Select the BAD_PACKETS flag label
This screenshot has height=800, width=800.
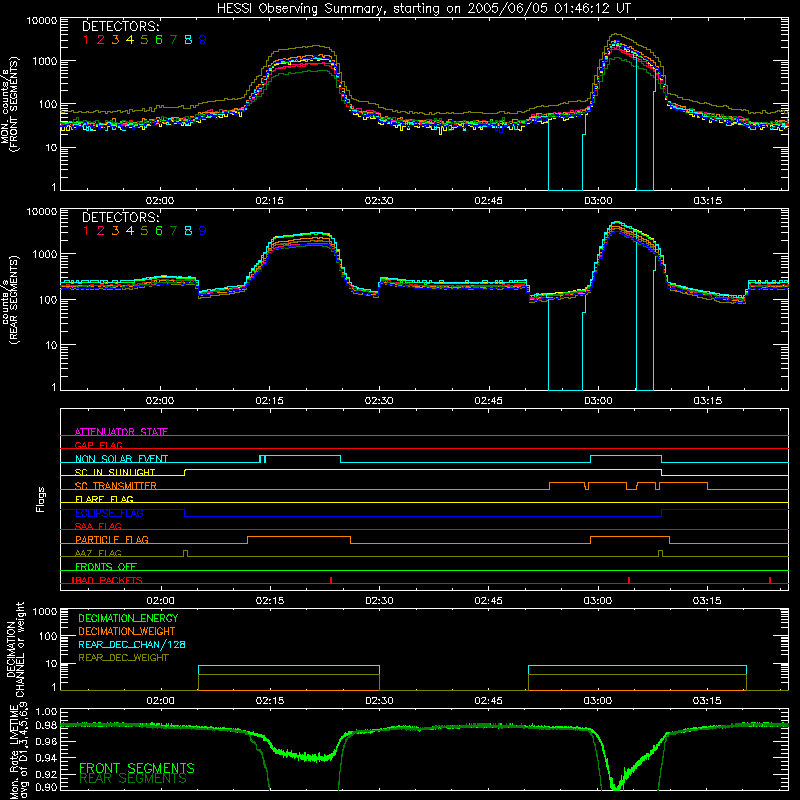pos(108,580)
